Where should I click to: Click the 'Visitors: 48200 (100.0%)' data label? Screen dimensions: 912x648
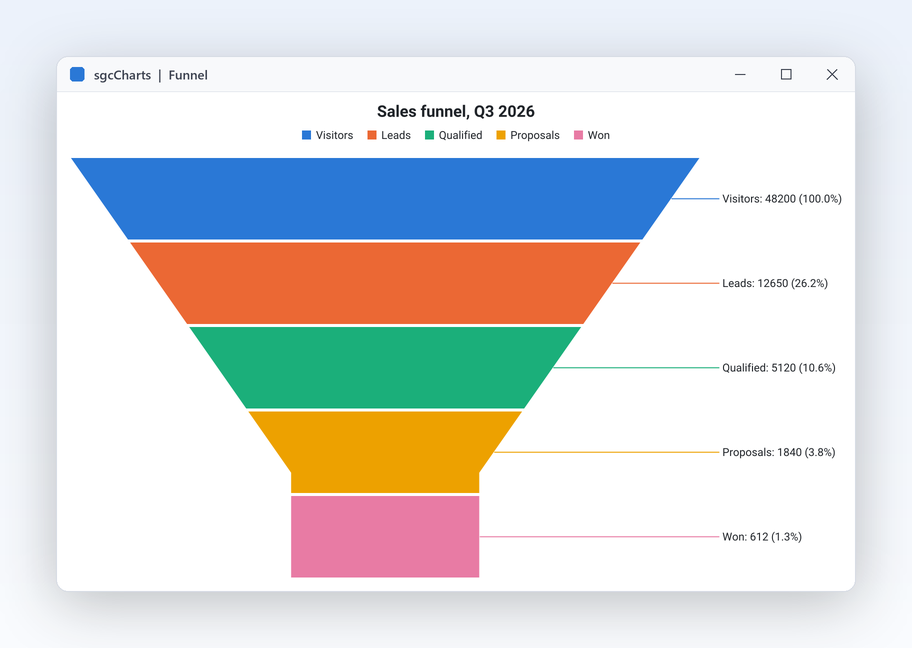pos(782,199)
